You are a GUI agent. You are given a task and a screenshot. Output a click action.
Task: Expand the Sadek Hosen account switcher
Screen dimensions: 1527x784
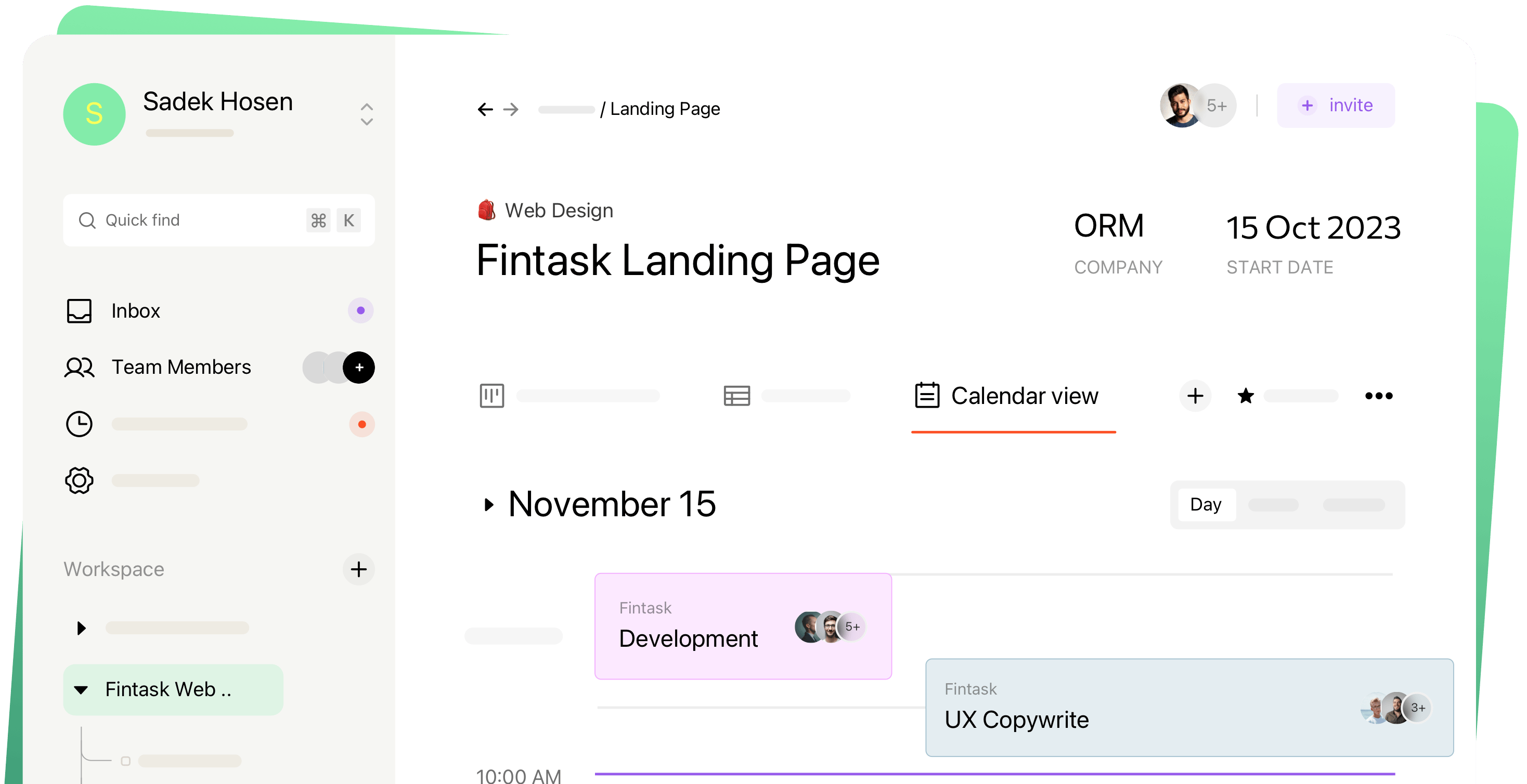click(366, 114)
